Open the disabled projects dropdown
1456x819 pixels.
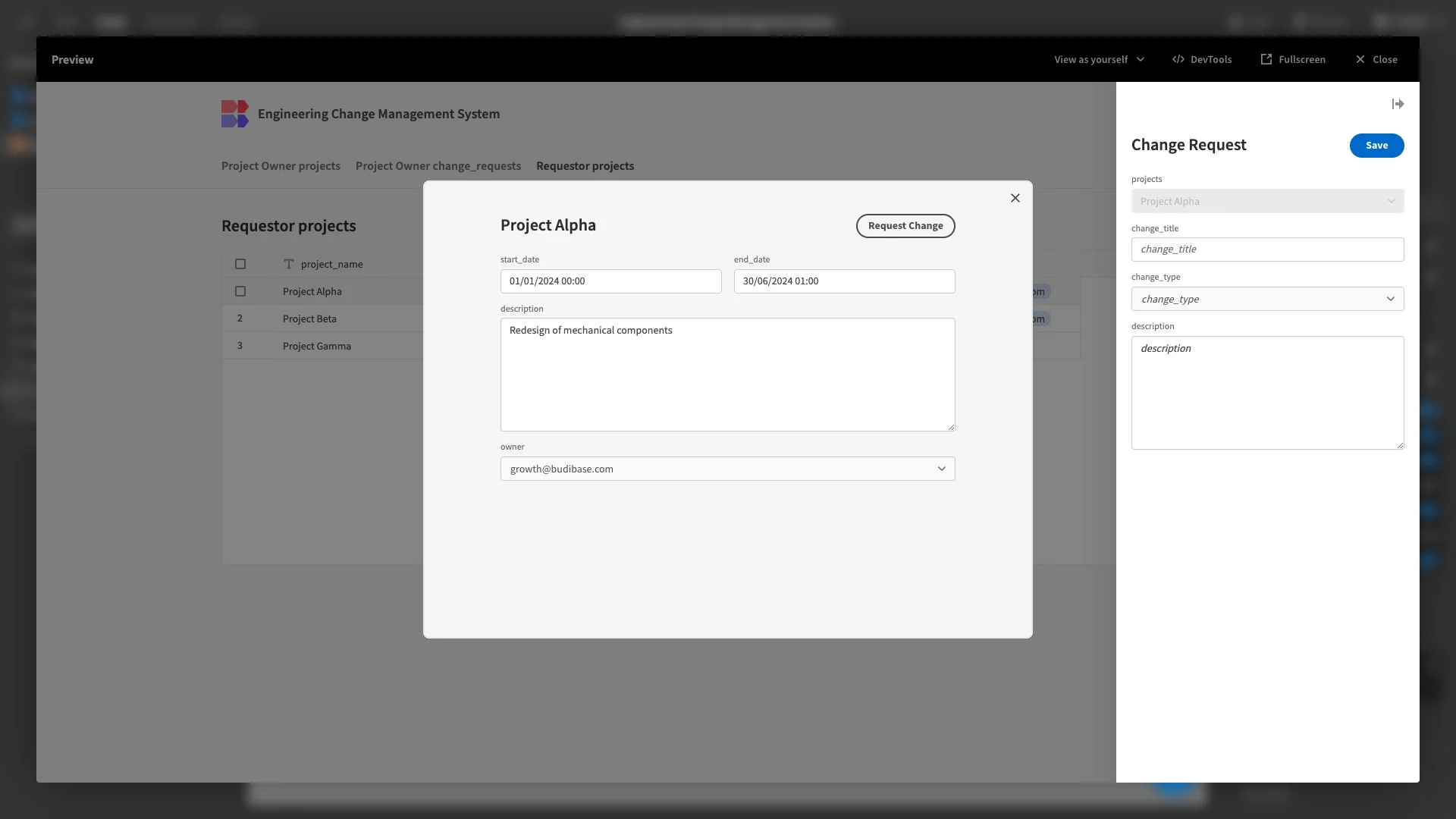[1267, 201]
